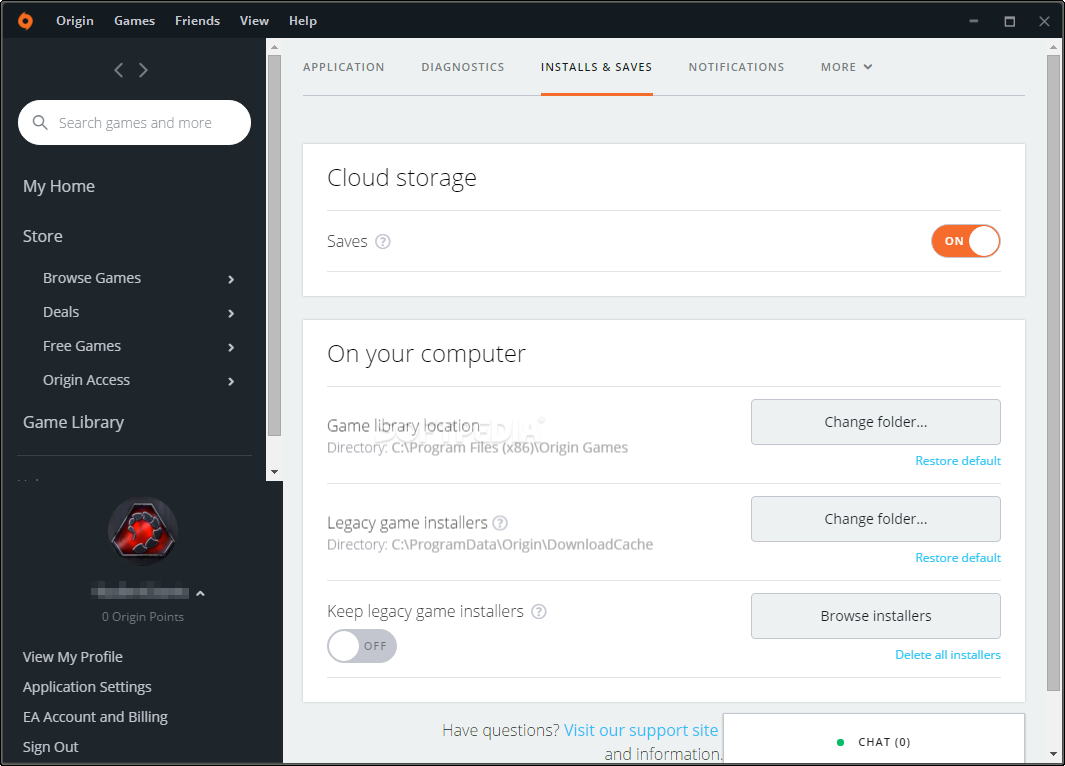Viewport: 1065px width, 766px height.
Task: Minimize the Origin window
Action: coord(973,21)
